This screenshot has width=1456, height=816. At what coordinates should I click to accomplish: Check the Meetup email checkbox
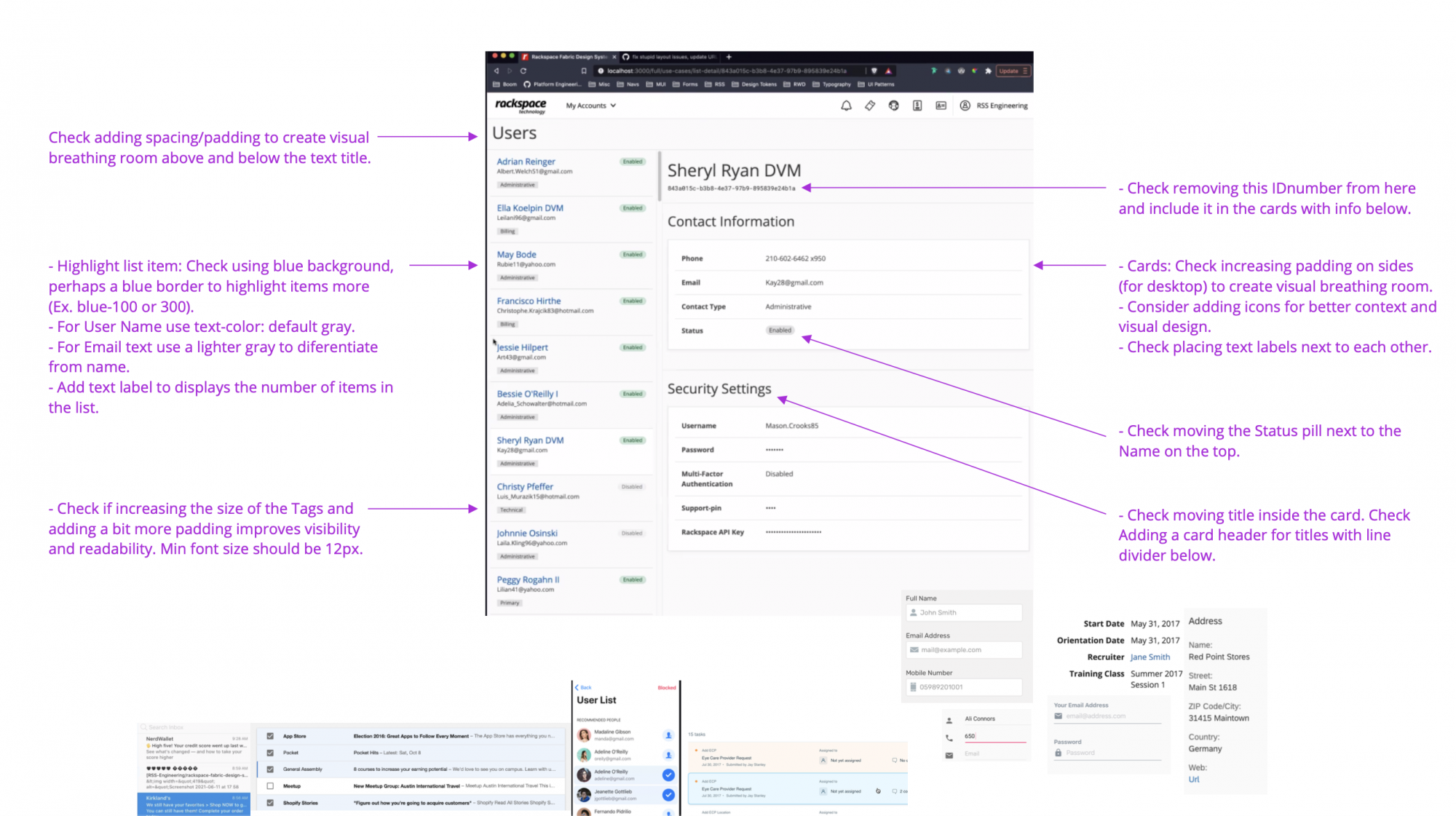click(x=270, y=786)
